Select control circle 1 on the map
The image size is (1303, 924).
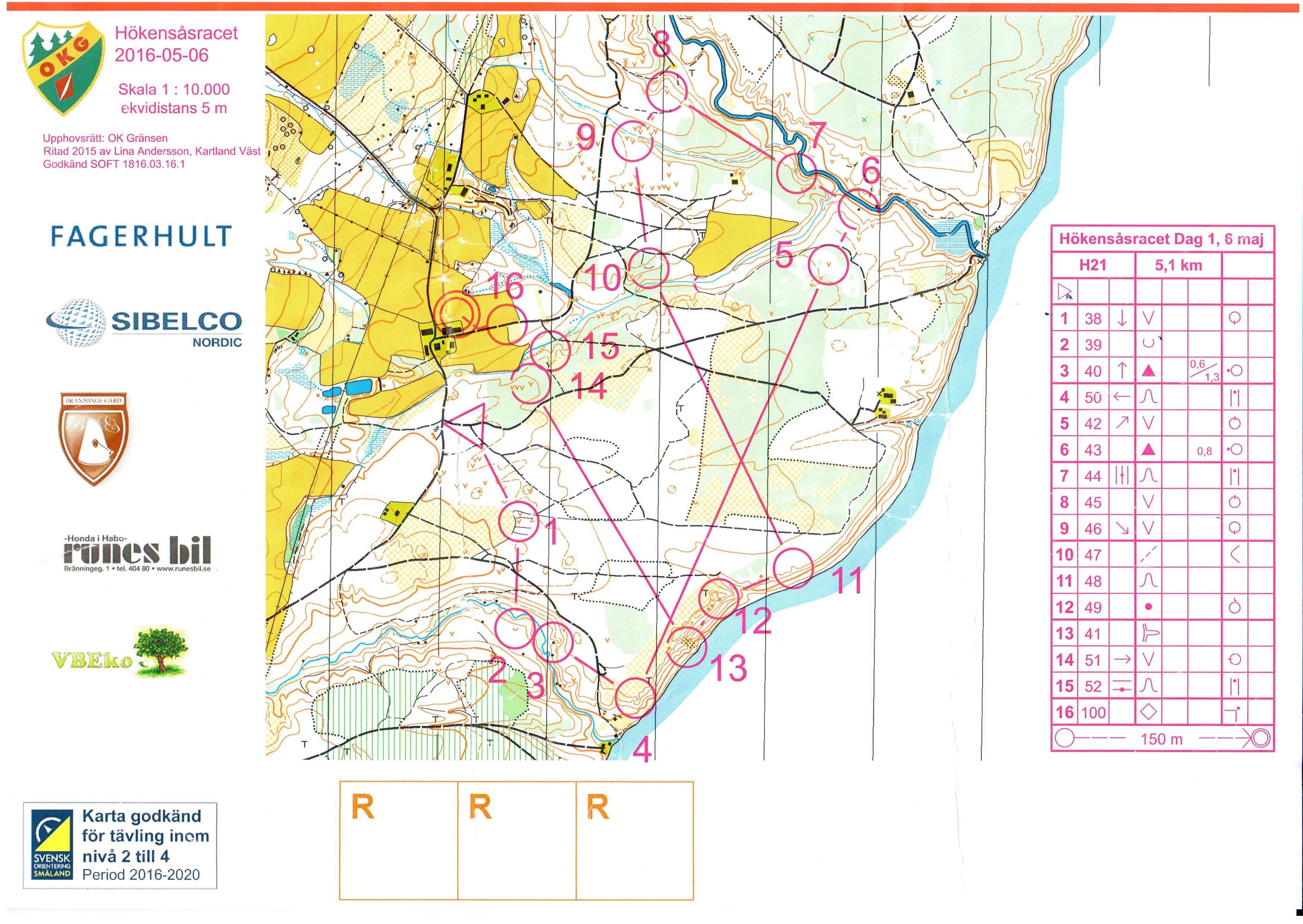click(518, 521)
